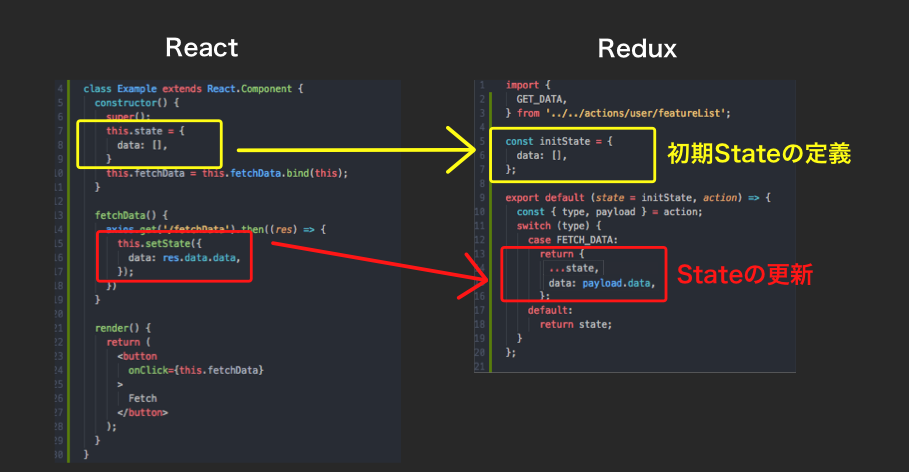
Task: Click "return {" in the Redux reducer
Action: (562, 254)
